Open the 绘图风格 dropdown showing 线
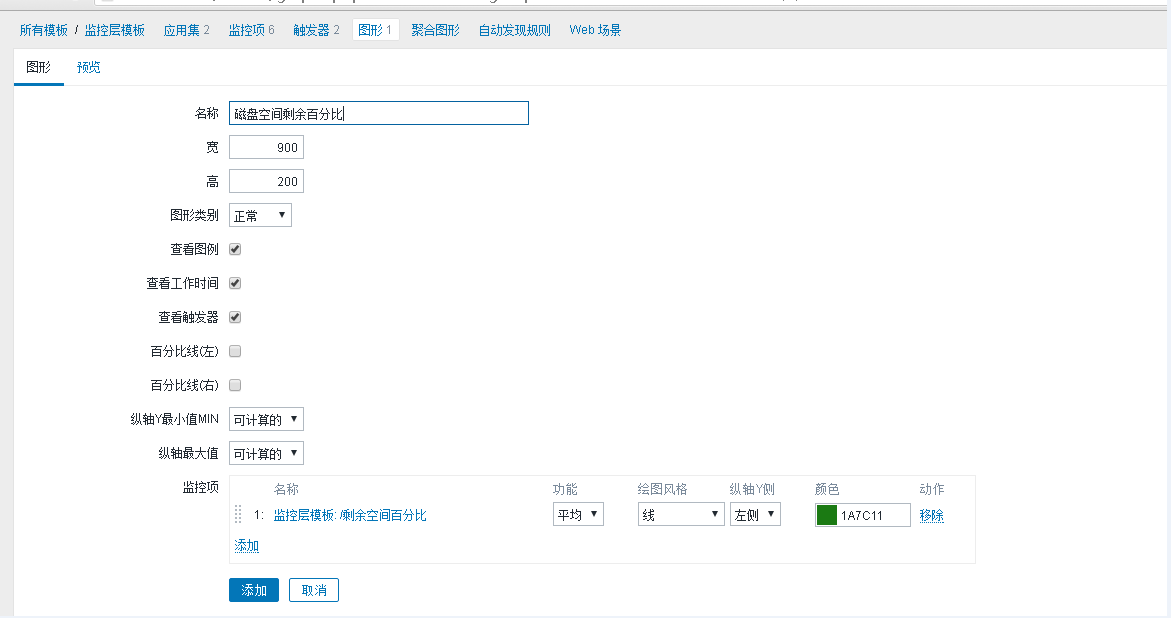The height and width of the screenshot is (618, 1171). click(x=681, y=515)
